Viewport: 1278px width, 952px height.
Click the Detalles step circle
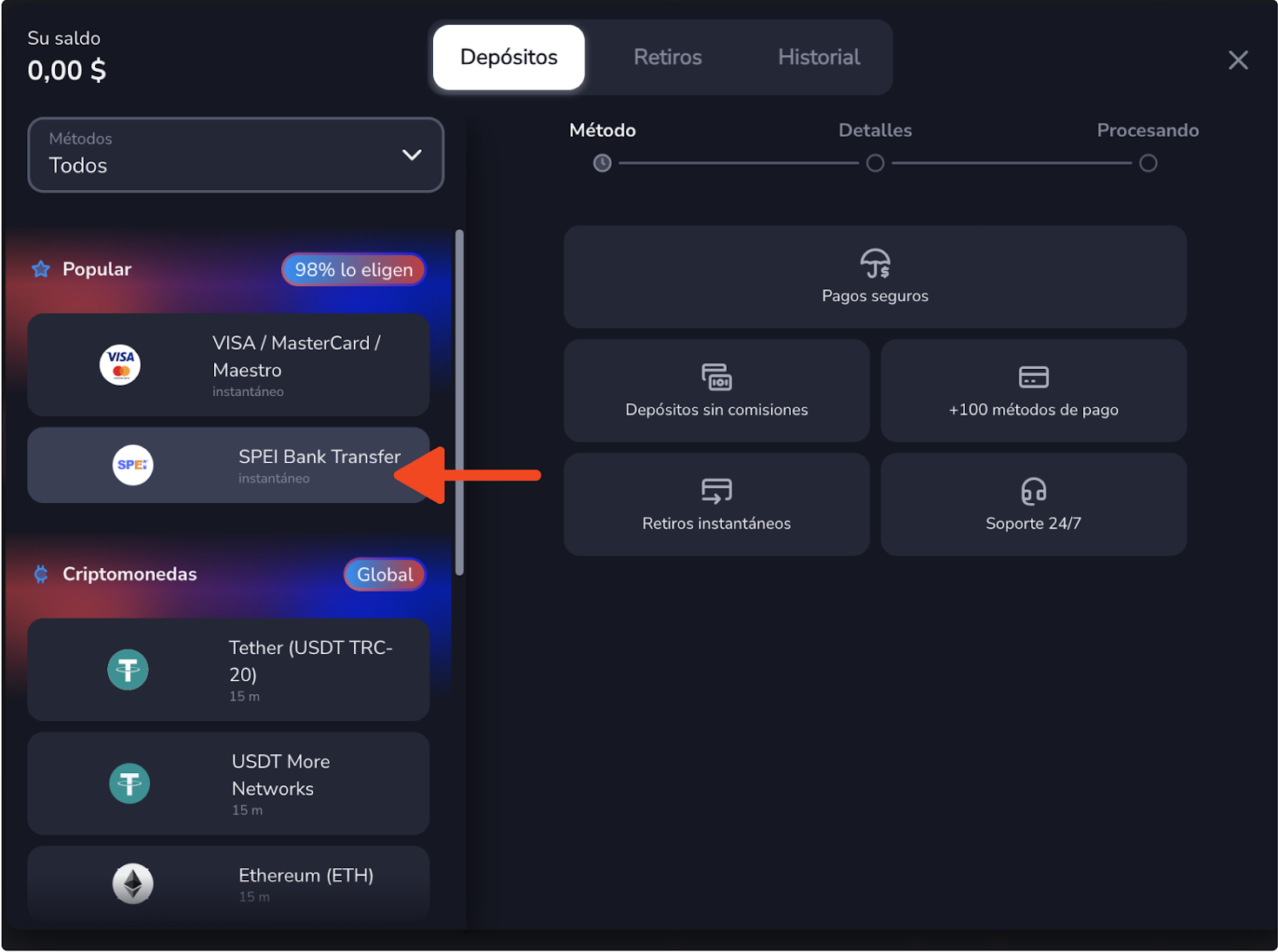tap(875, 164)
